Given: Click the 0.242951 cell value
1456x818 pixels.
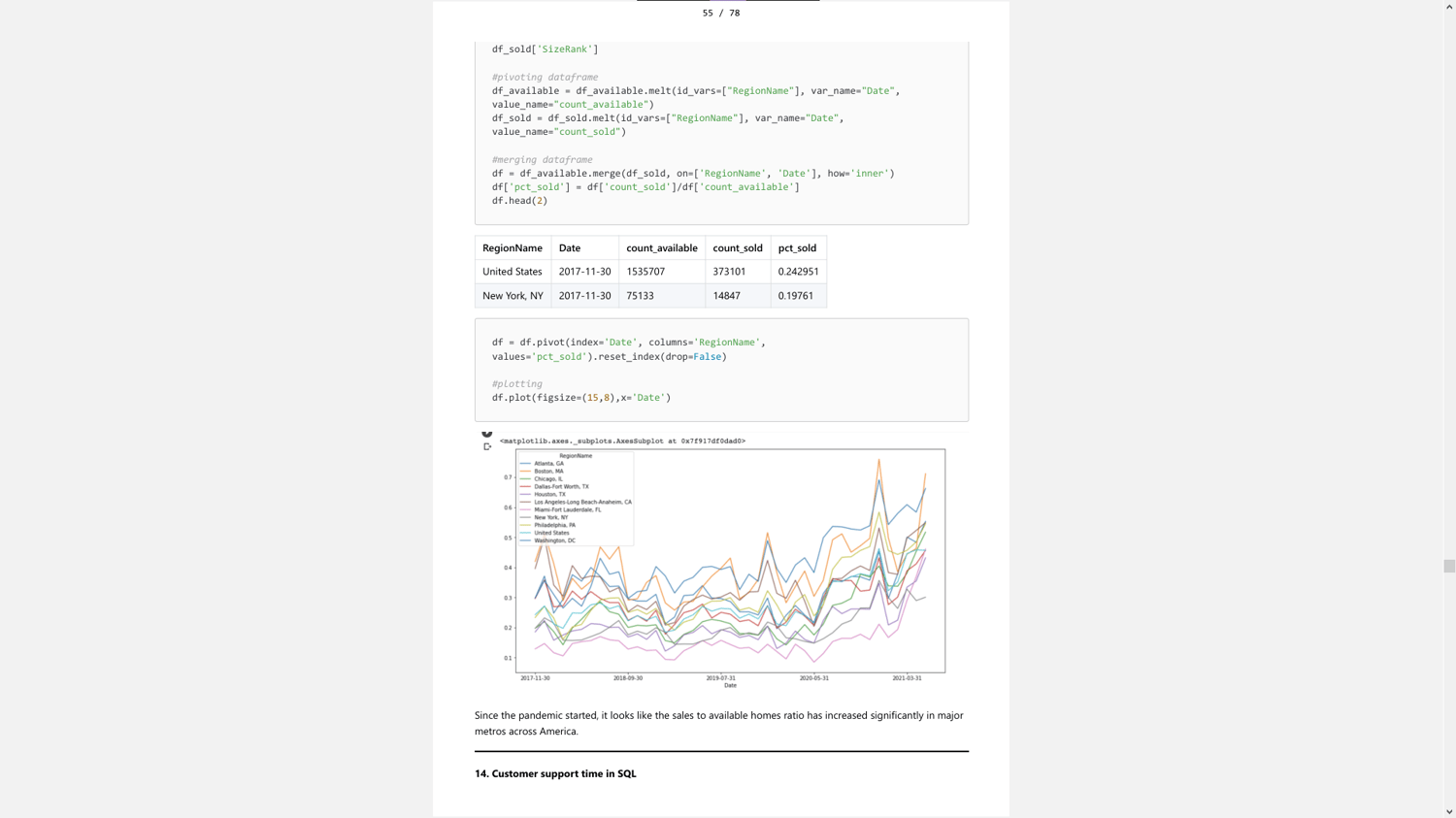Looking at the screenshot, I should 798,272.
